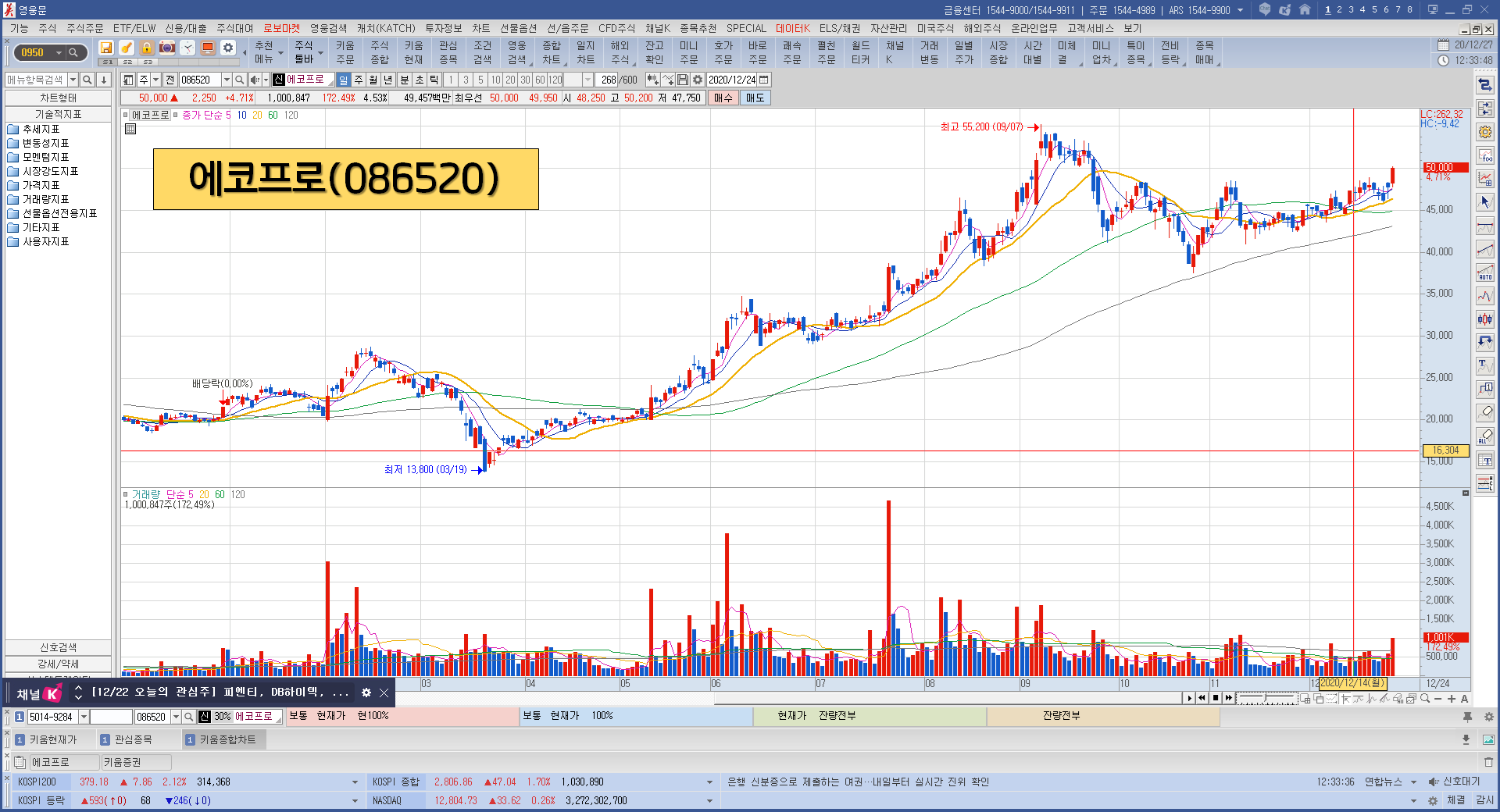
Task: Click the stop button in chart playback controls
Action: 1216,698
